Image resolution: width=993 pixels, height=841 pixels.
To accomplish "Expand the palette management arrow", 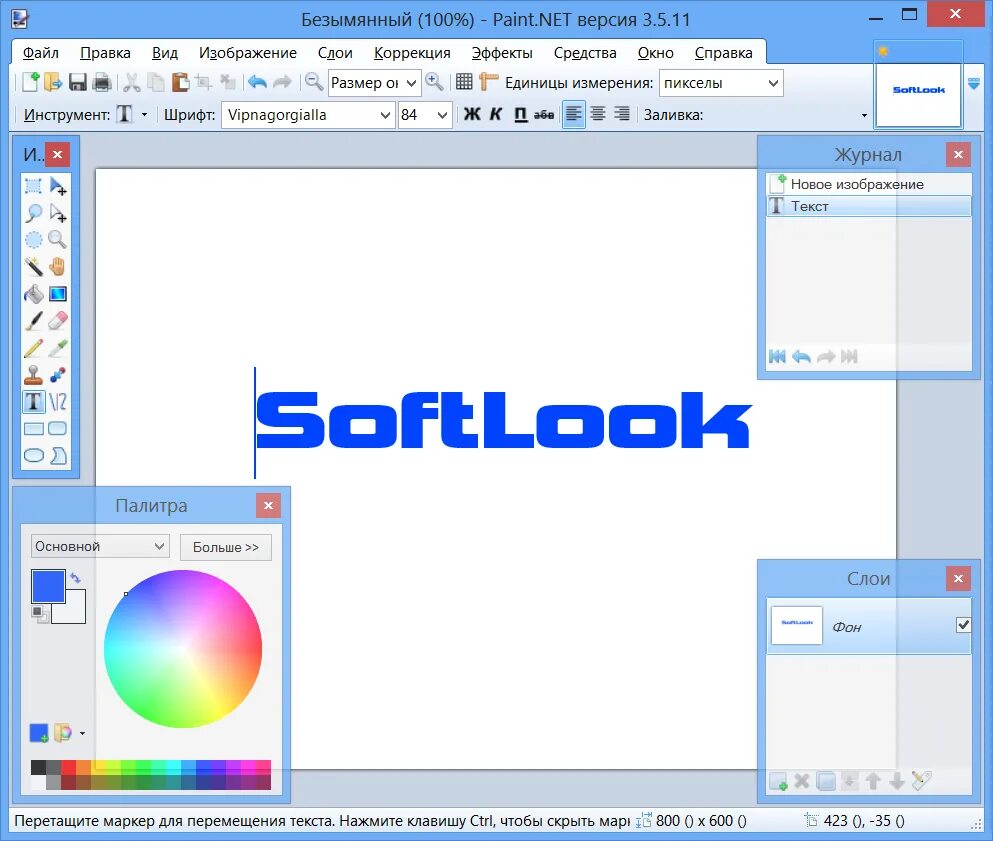I will click(82, 733).
